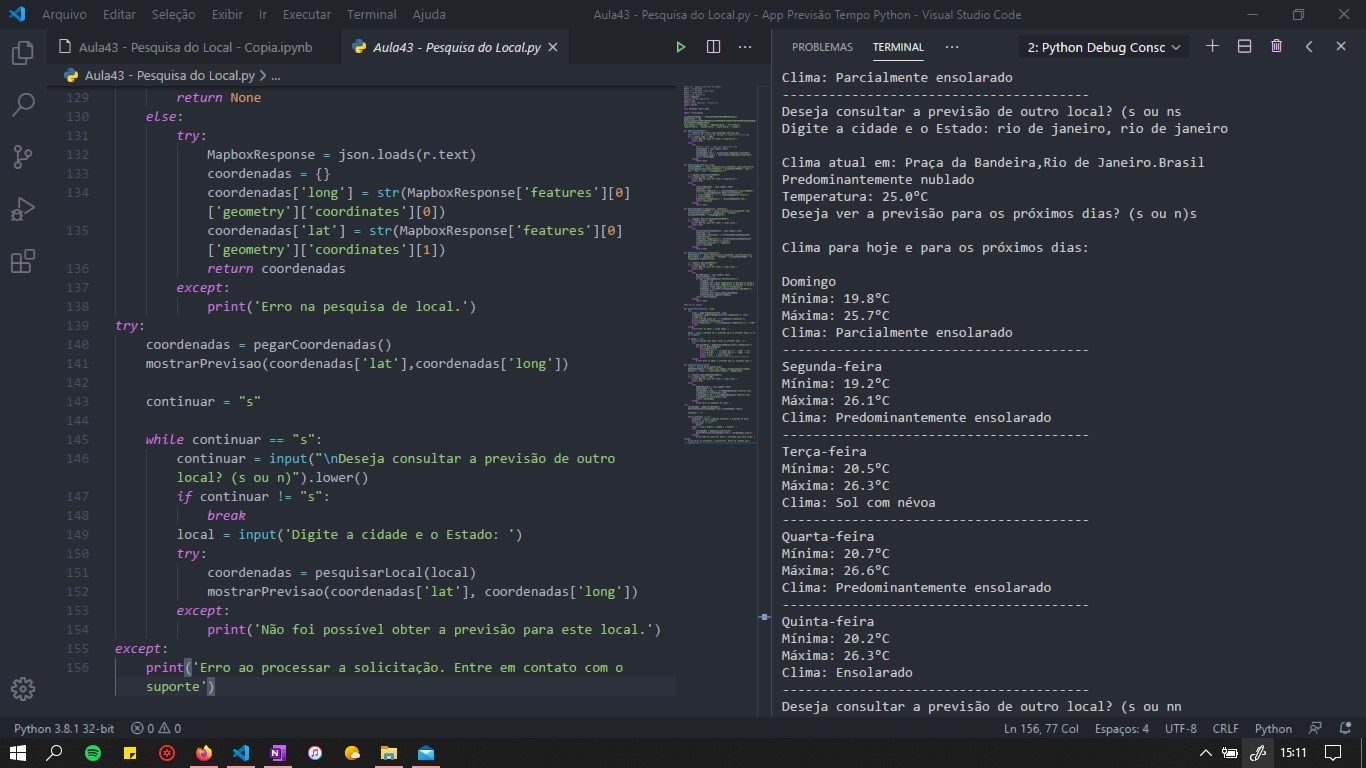This screenshot has width=1366, height=768.
Task: Move panel with the left chevron icon
Action: pos(1309,46)
